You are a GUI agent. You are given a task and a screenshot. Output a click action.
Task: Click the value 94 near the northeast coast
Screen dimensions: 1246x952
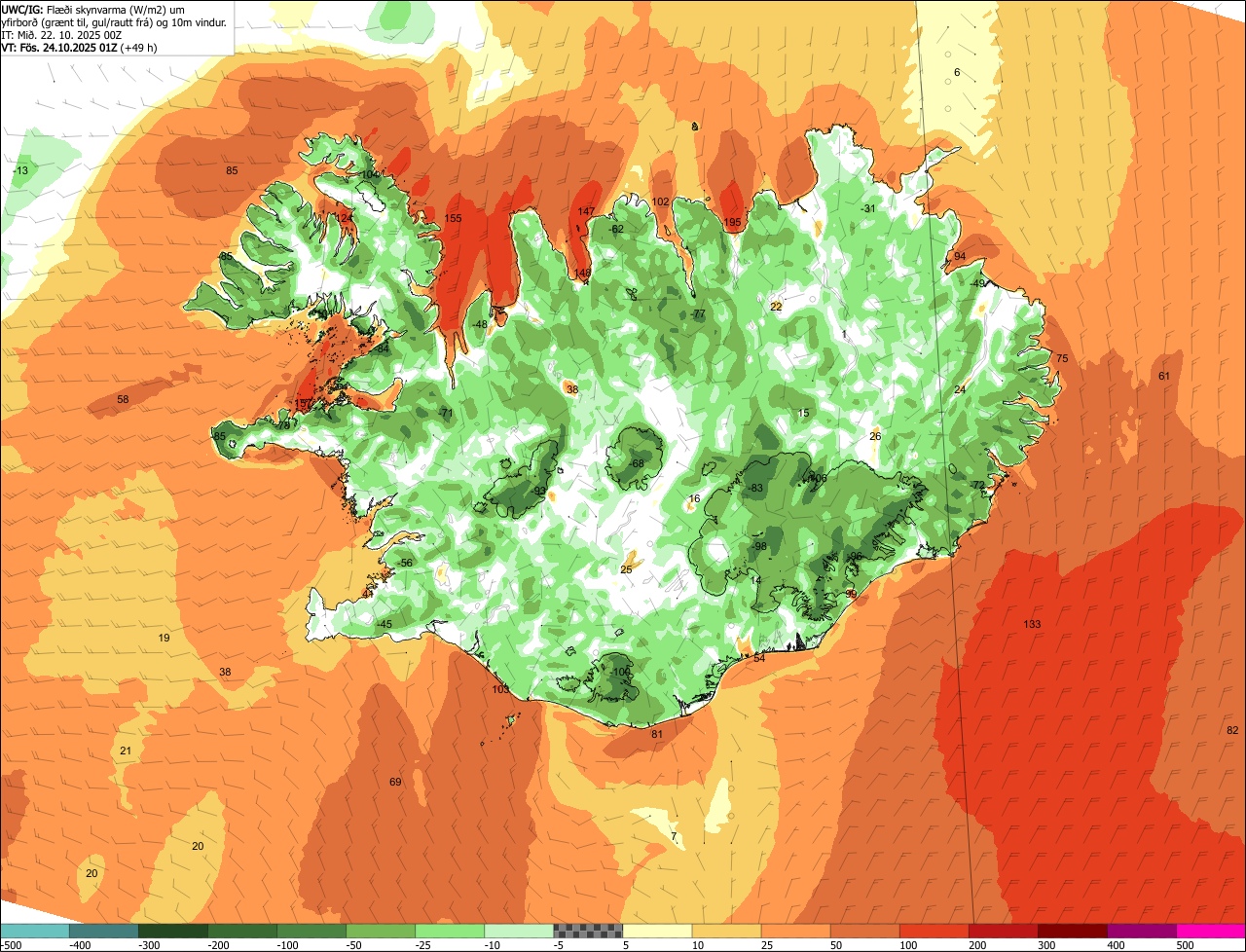click(x=960, y=256)
